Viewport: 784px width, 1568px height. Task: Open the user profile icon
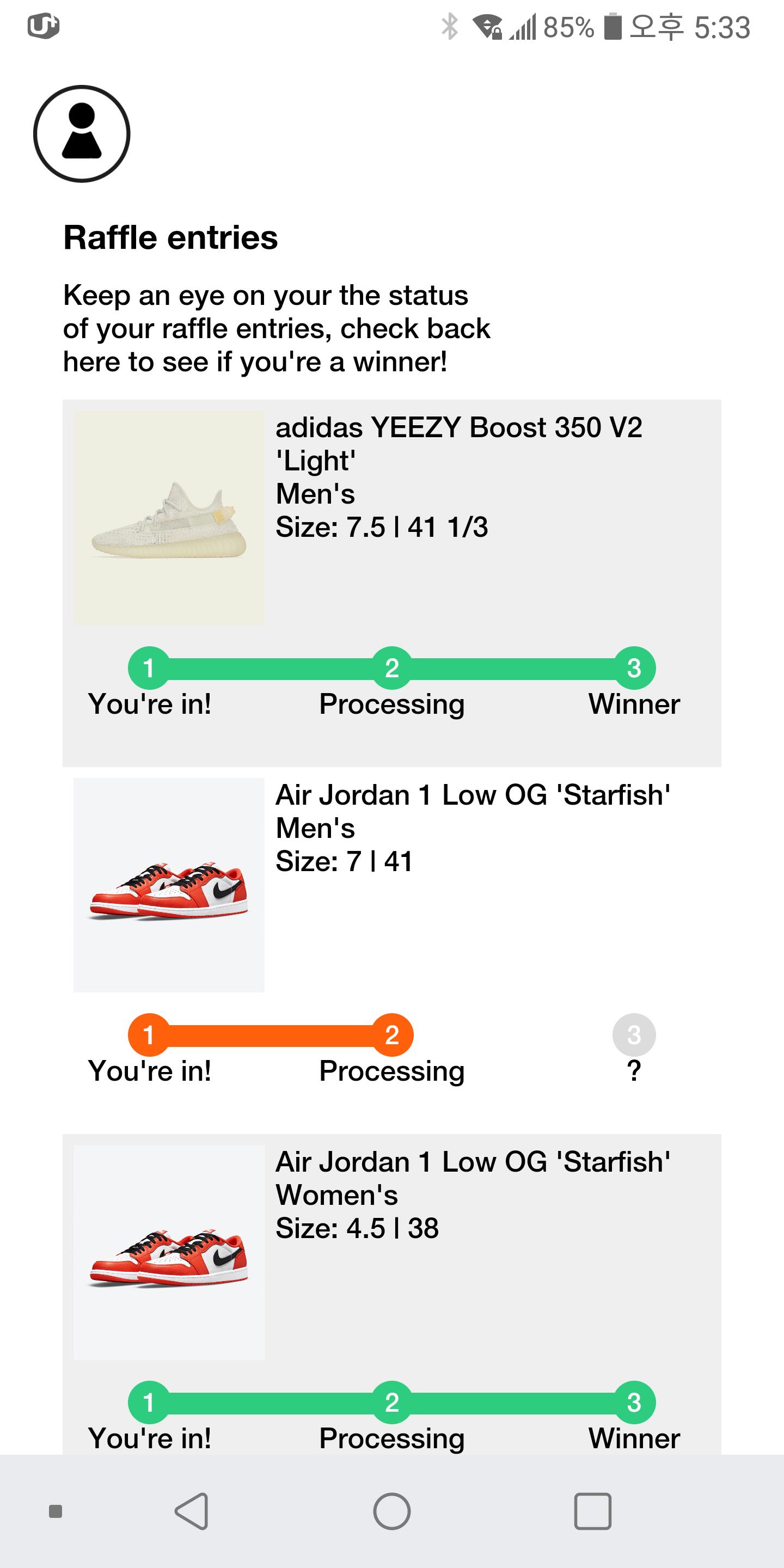coord(82,133)
